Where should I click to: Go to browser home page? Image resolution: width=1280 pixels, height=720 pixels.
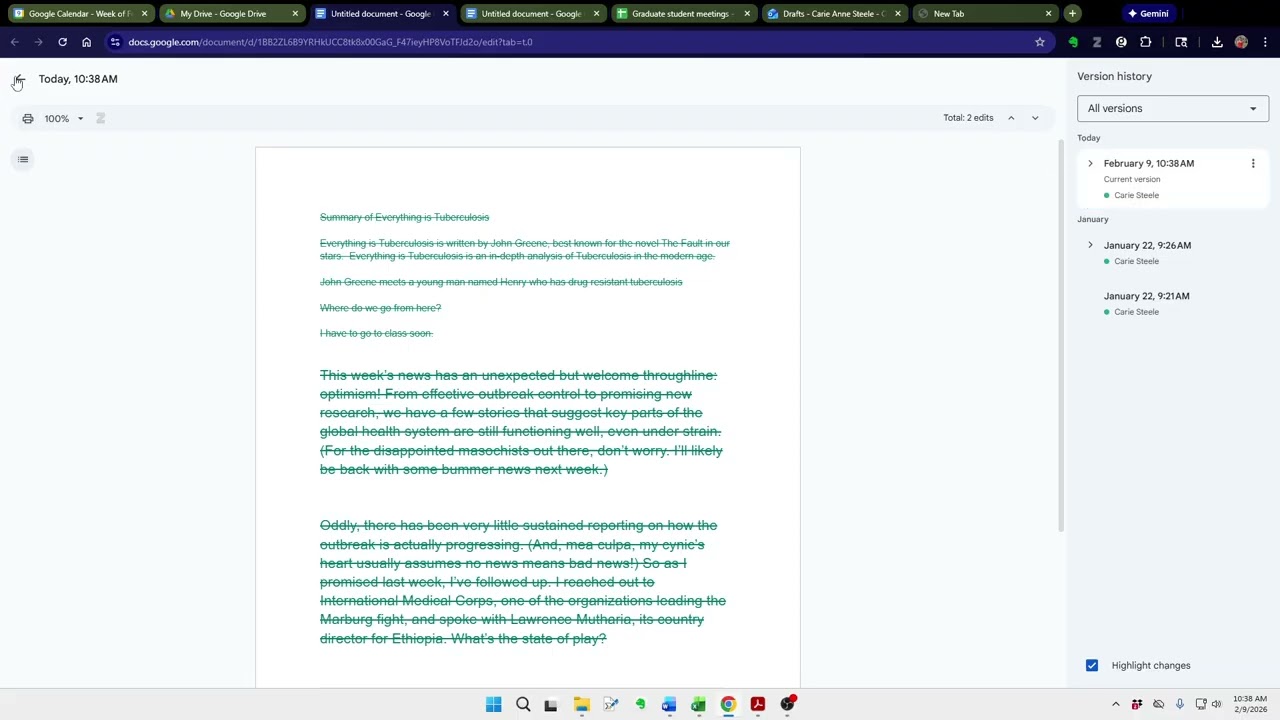coord(86,42)
